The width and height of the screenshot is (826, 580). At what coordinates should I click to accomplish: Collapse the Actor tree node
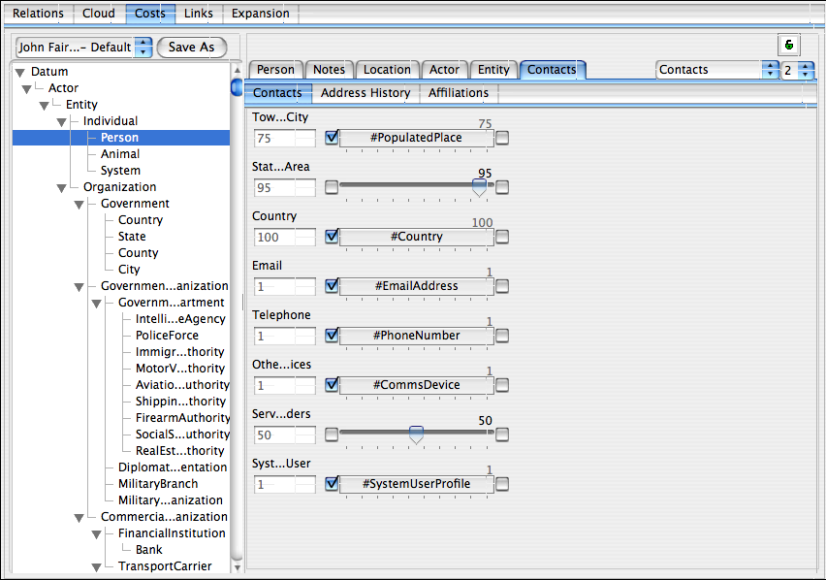[26, 90]
